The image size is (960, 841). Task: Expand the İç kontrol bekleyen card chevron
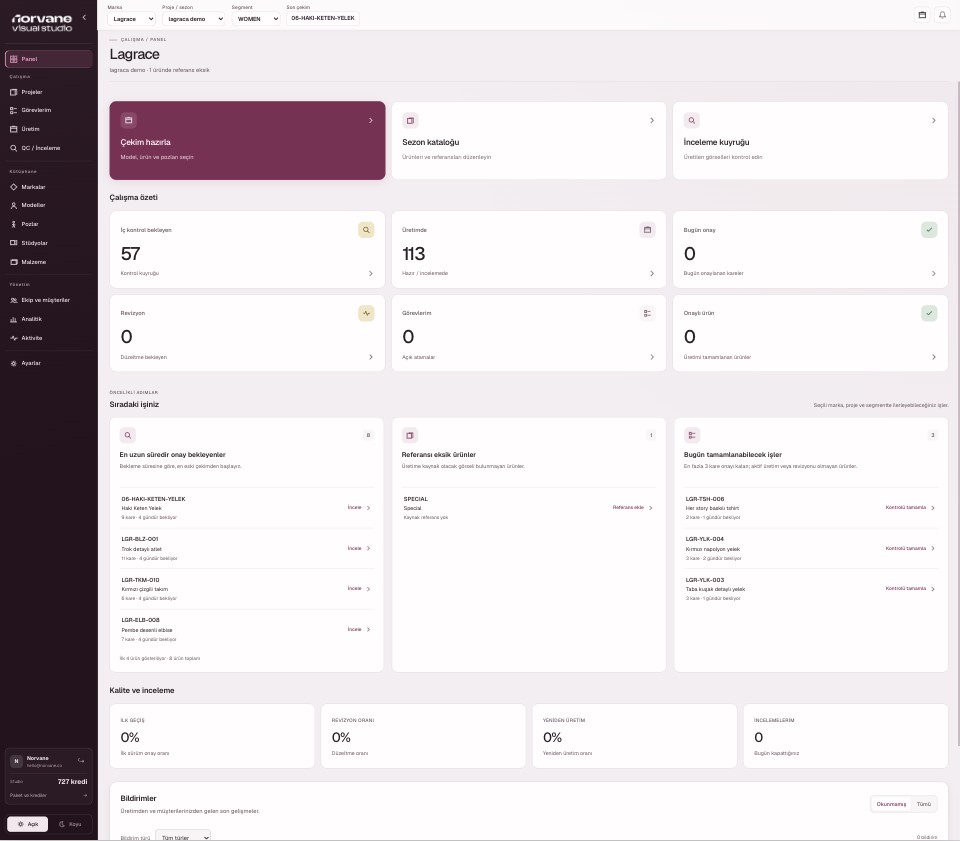coord(370,274)
